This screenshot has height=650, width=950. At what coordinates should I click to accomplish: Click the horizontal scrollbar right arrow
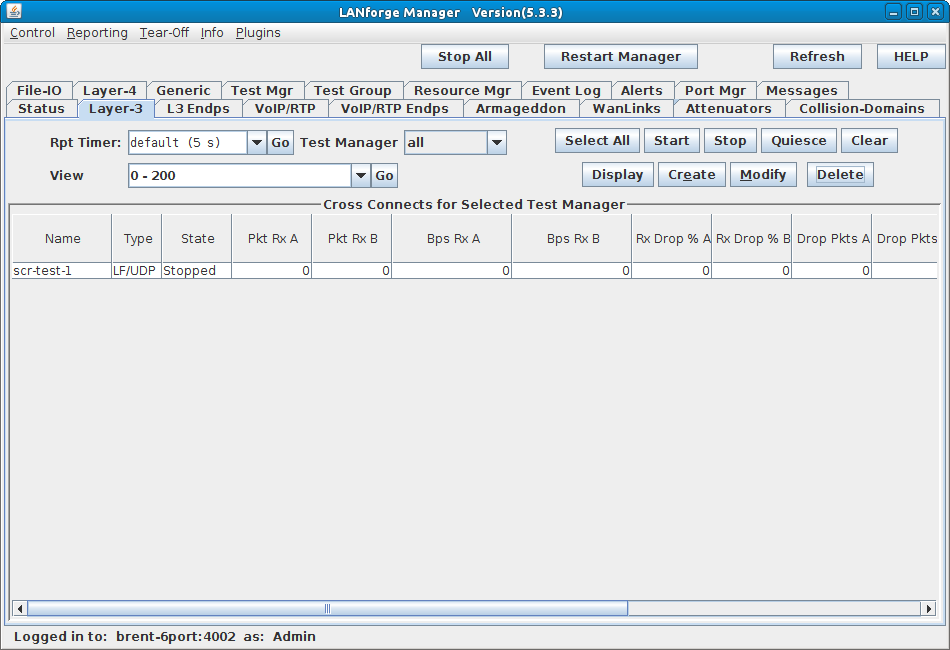point(928,608)
